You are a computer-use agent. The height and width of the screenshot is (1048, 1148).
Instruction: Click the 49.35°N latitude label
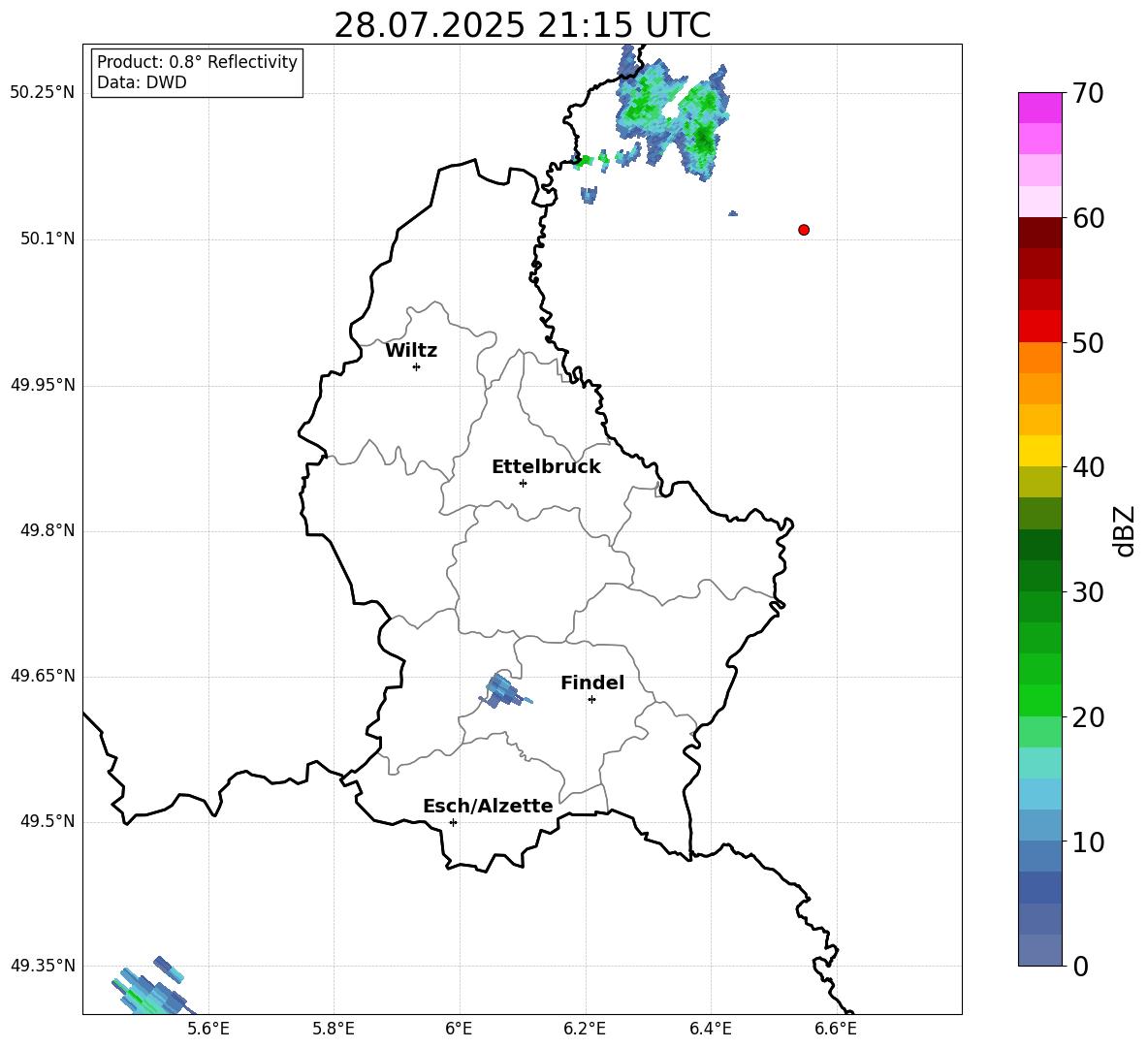pyautogui.click(x=43, y=966)
